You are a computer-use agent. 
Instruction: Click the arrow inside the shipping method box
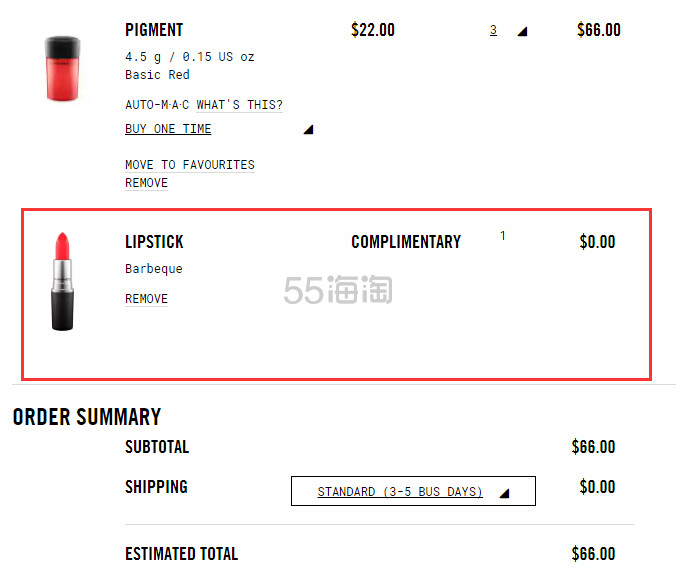click(504, 492)
